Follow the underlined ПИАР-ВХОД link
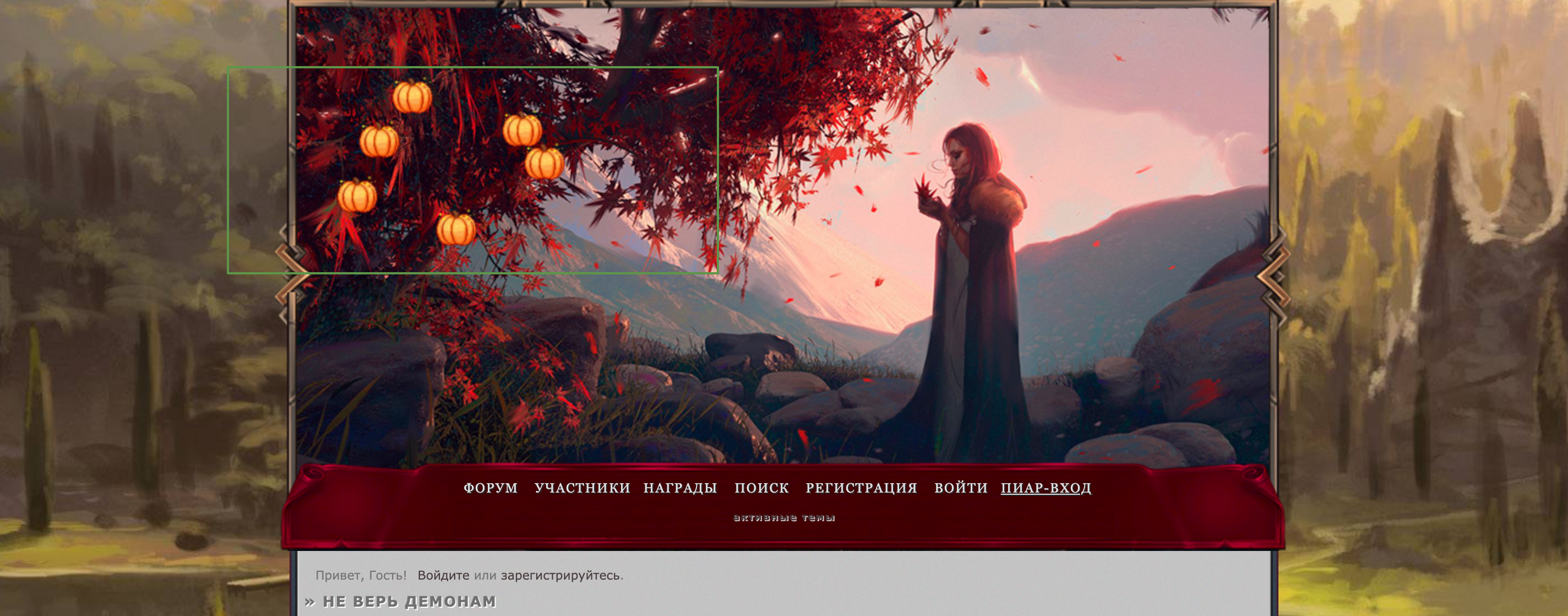 click(1046, 488)
